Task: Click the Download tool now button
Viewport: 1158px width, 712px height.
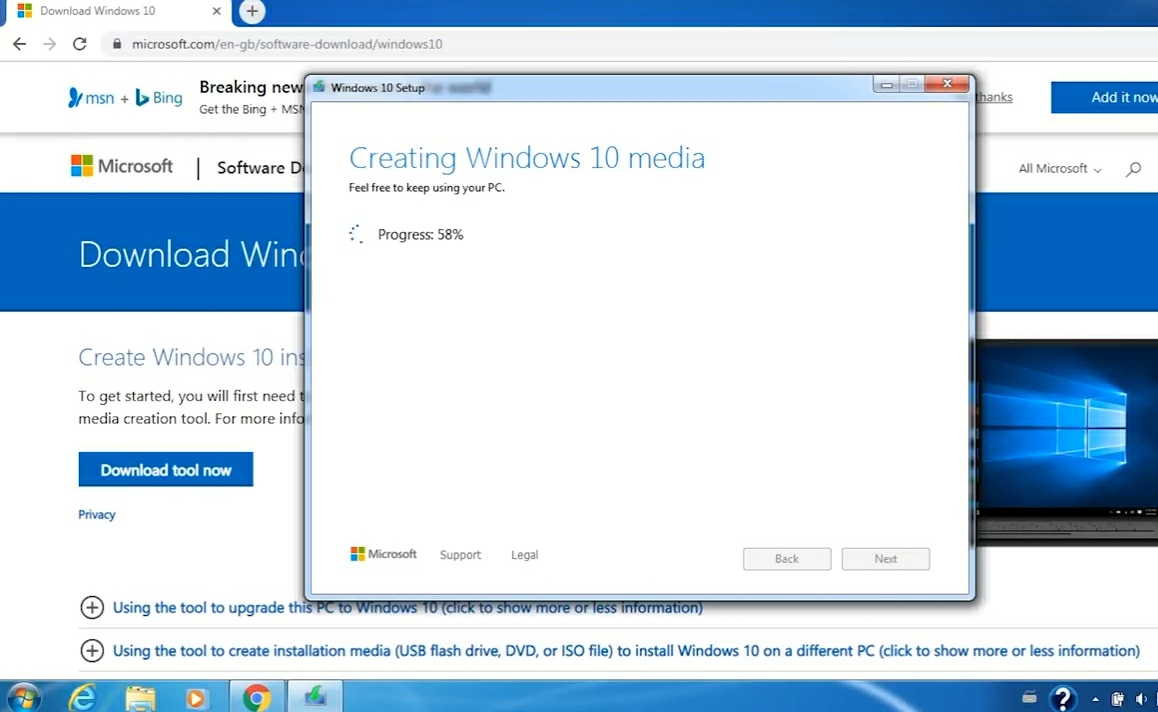Action: pos(166,470)
